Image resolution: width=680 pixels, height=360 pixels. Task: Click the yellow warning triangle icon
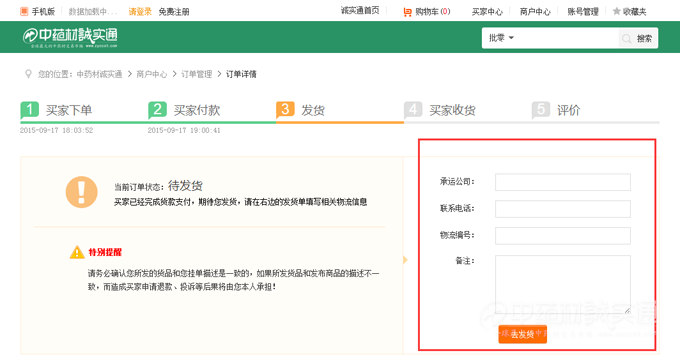pos(77,252)
